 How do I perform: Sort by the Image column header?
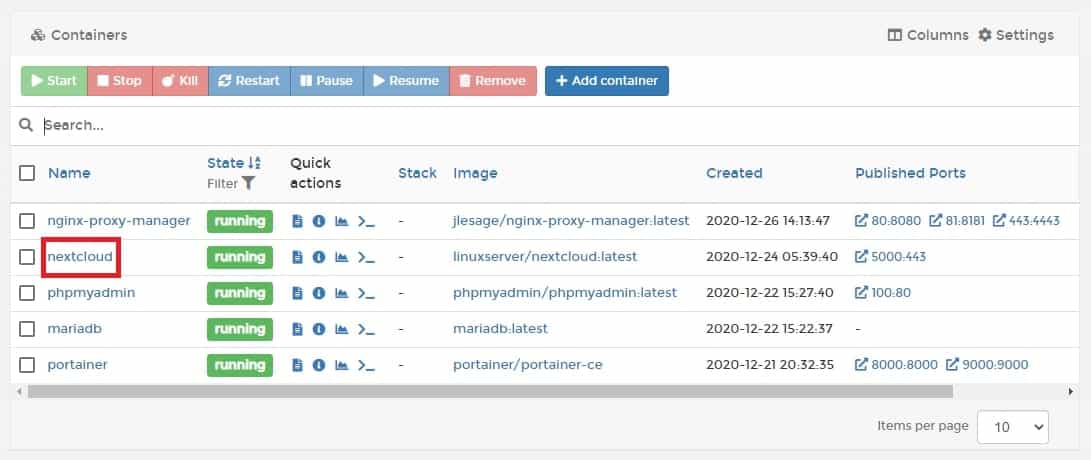(x=475, y=173)
